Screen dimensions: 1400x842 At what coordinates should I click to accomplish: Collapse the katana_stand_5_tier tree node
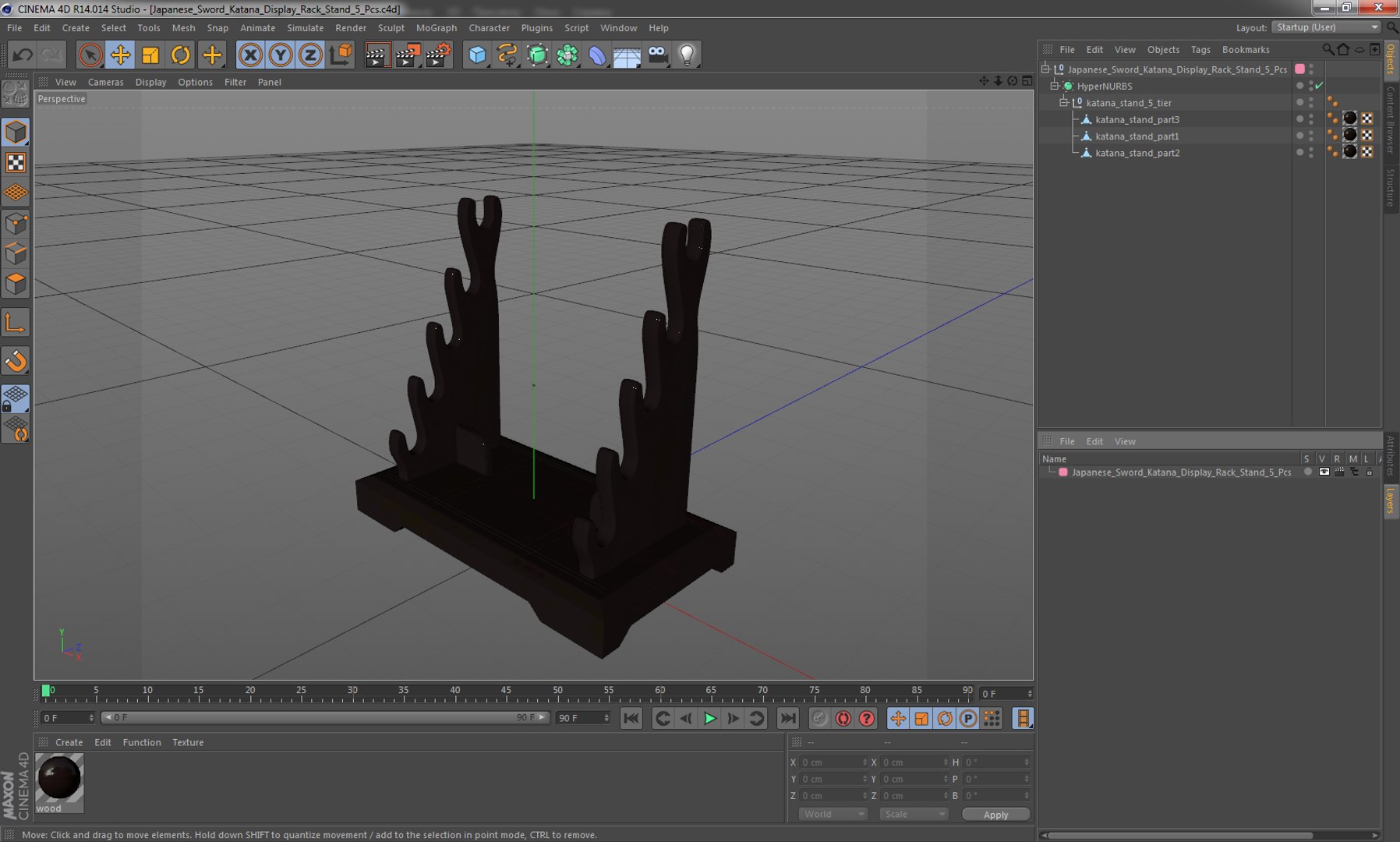tap(1063, 103)
